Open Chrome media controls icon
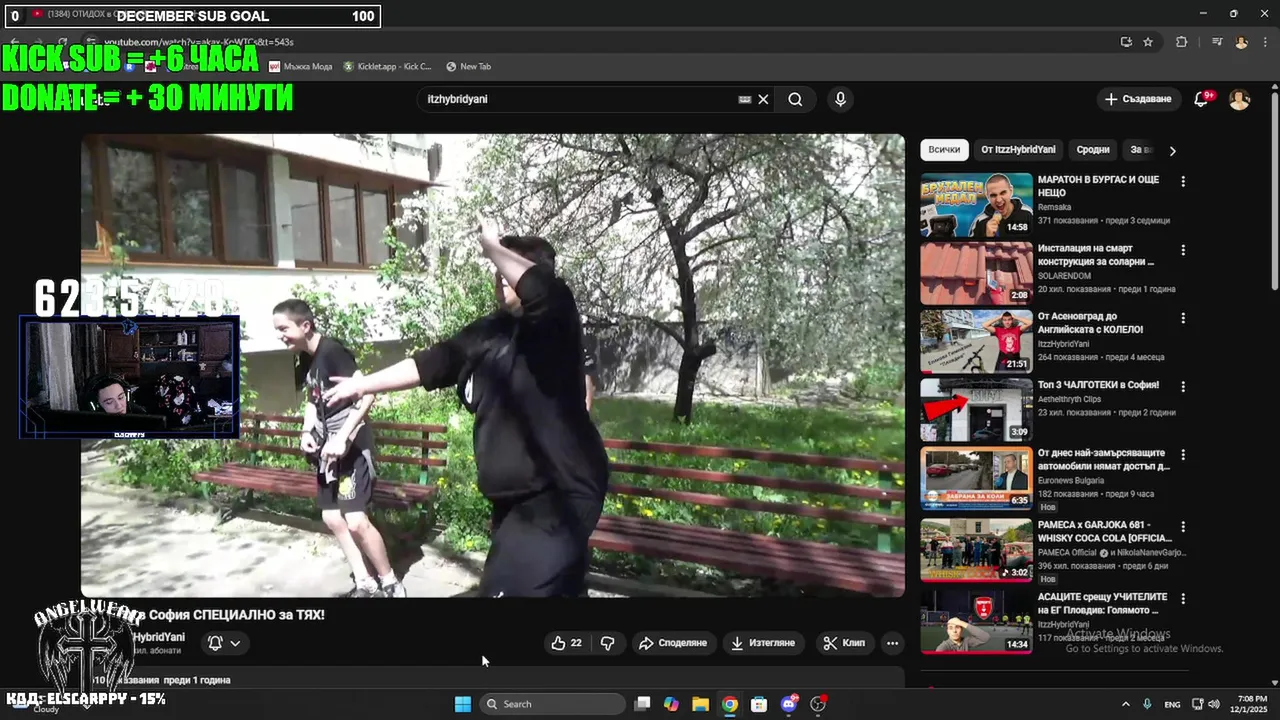This screenshot has width=1280, height=720. point(1217,42)
